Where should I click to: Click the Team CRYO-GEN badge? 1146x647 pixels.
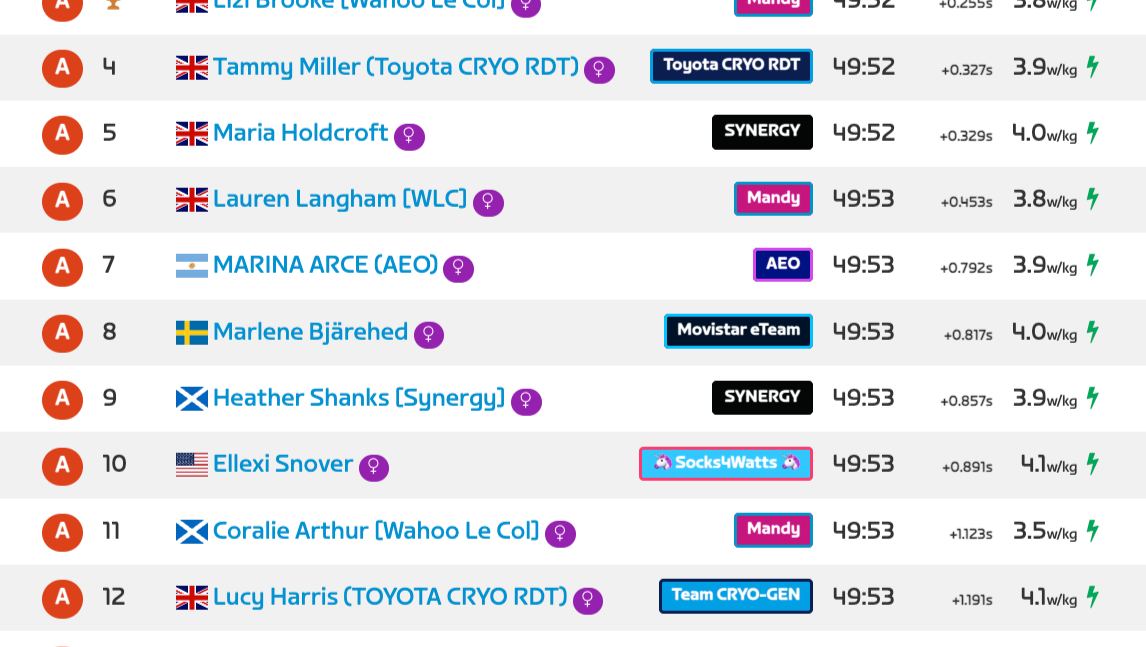point(735,596)
